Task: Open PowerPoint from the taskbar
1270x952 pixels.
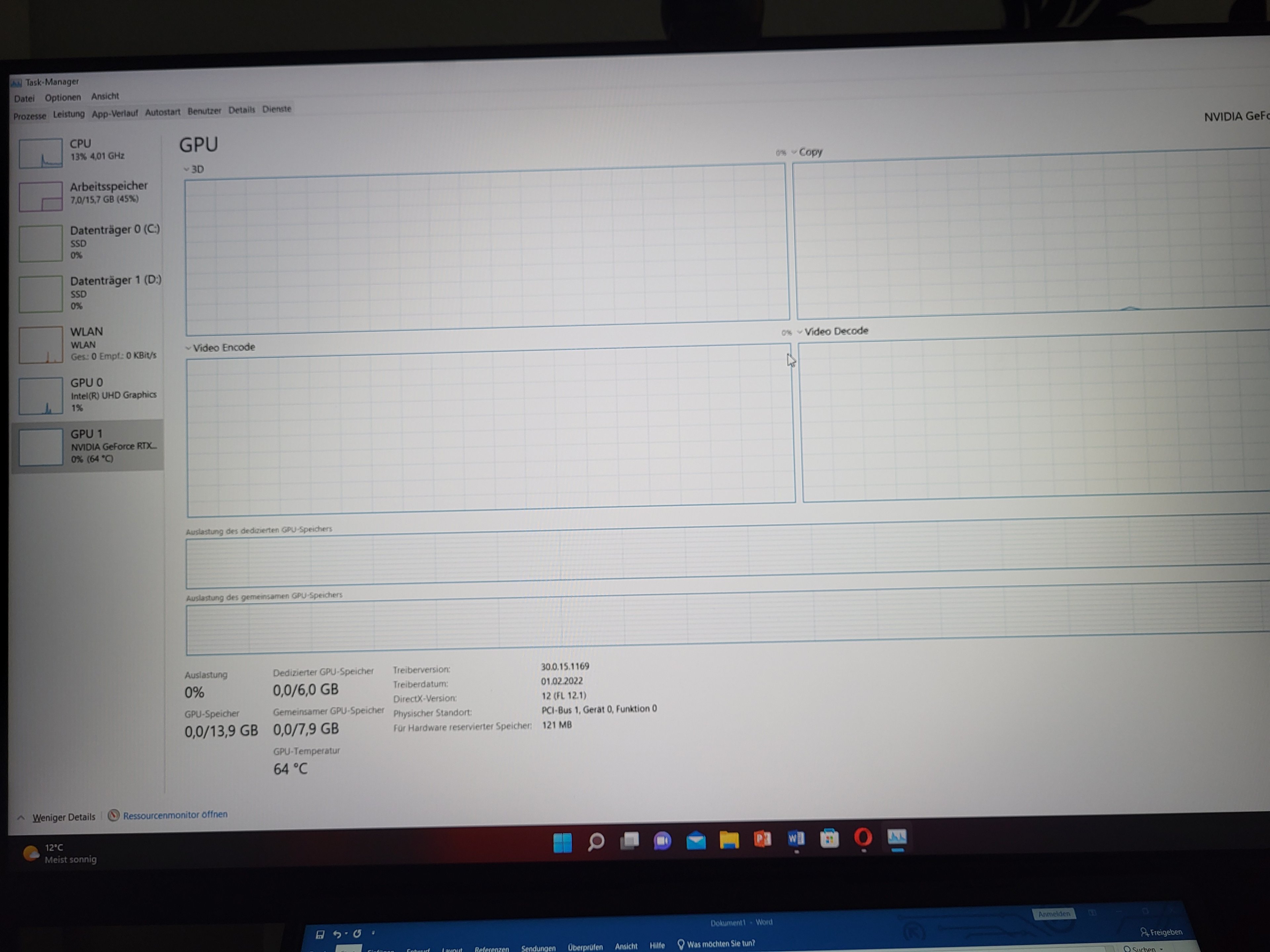Action: click(762, 840)
